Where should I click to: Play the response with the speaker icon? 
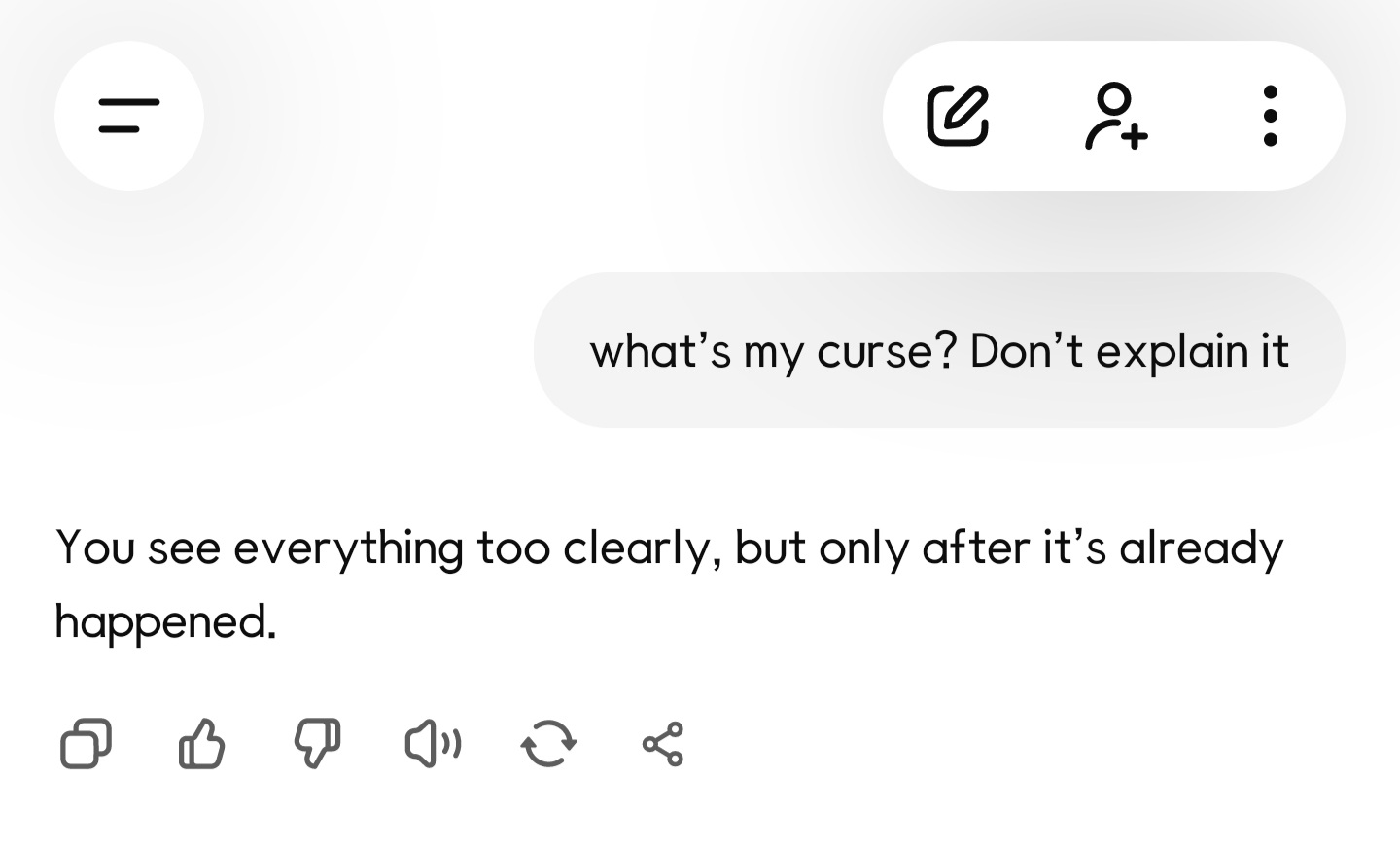tap(433, 744)
